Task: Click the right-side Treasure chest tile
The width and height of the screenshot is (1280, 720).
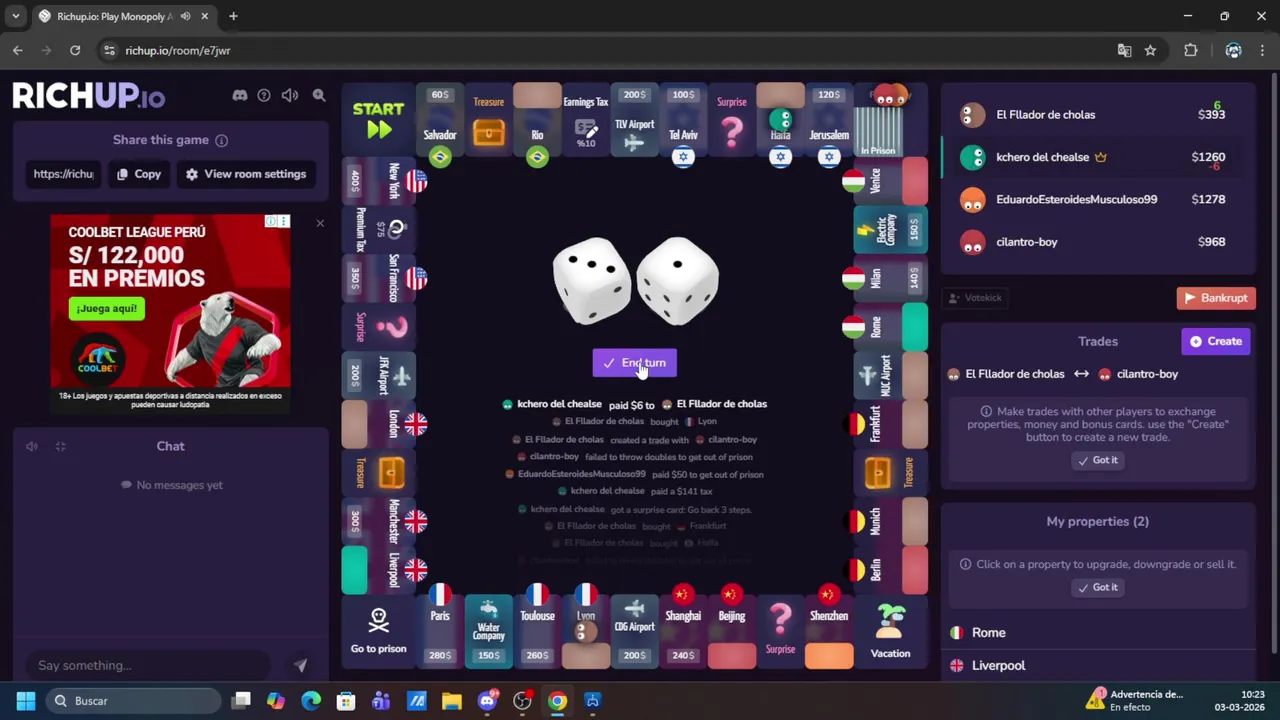Action: coord(890,472)
